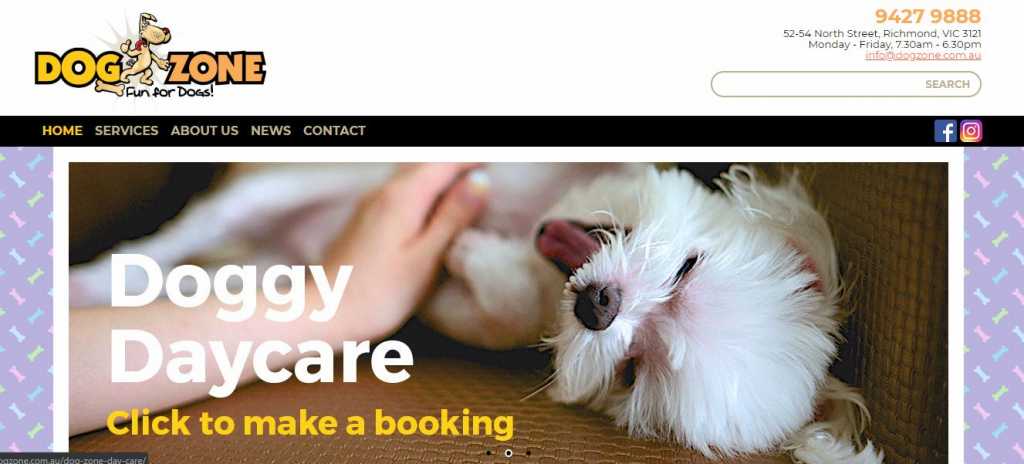The width and height of the screenshot is (1024, 464).
Task: Click the cartoon dog mascot in logo
Action: pos(145,51)
